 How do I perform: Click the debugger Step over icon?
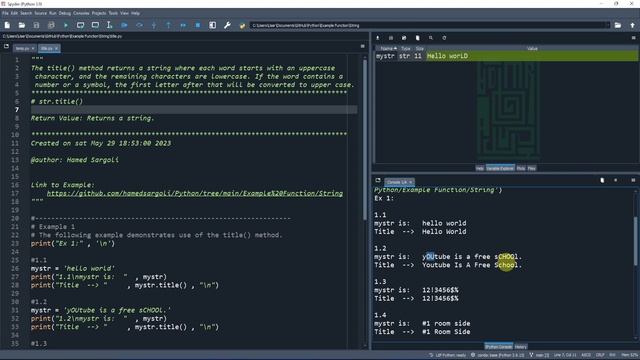click(x=139, y=25)
